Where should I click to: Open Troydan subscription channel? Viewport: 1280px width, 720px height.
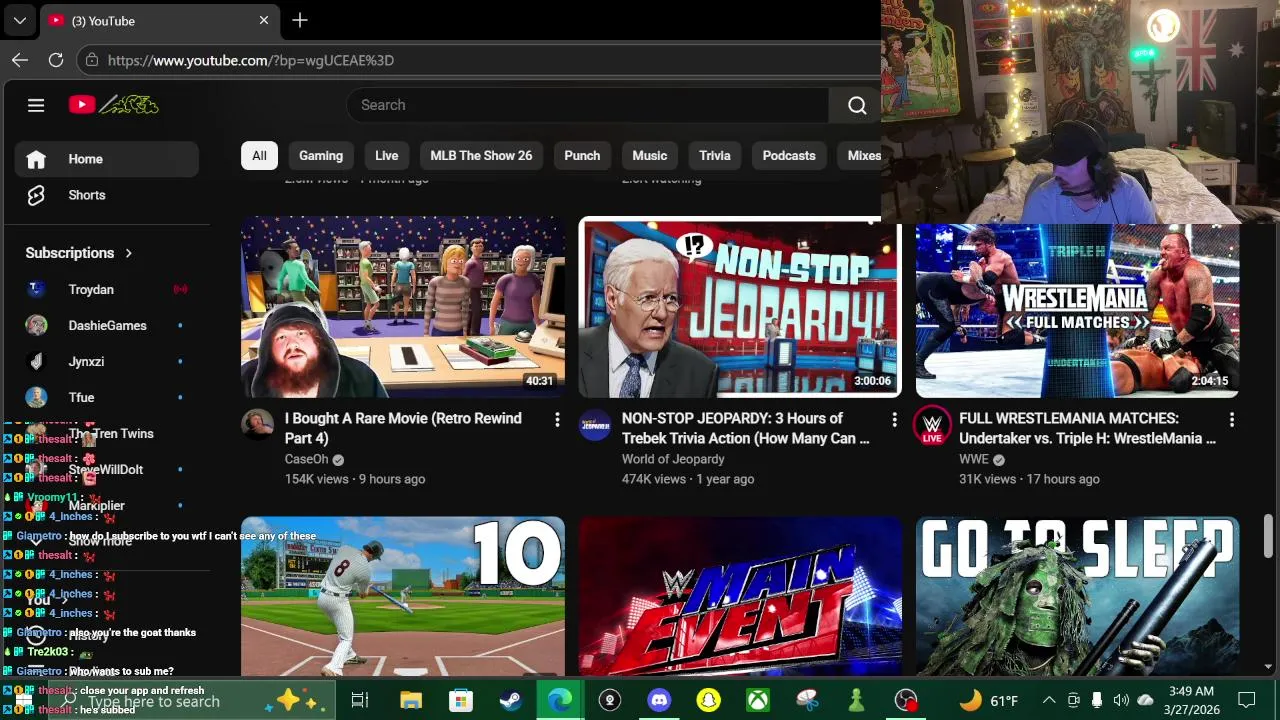point(106,289)
